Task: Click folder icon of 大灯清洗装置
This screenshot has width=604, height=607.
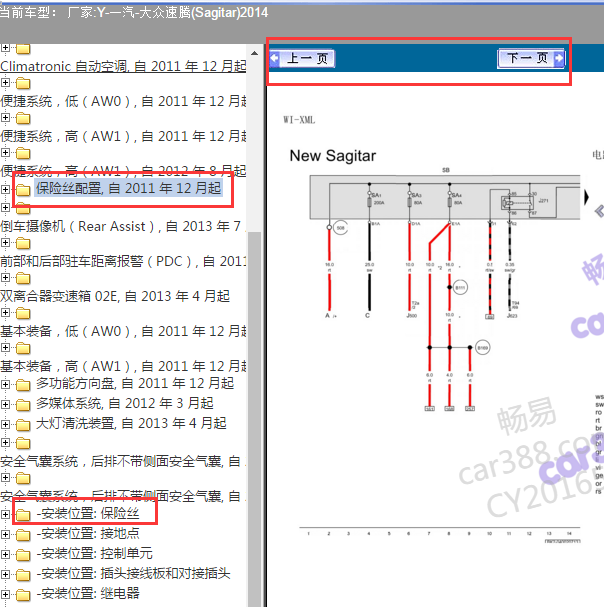Action: [x=23, y=425]
